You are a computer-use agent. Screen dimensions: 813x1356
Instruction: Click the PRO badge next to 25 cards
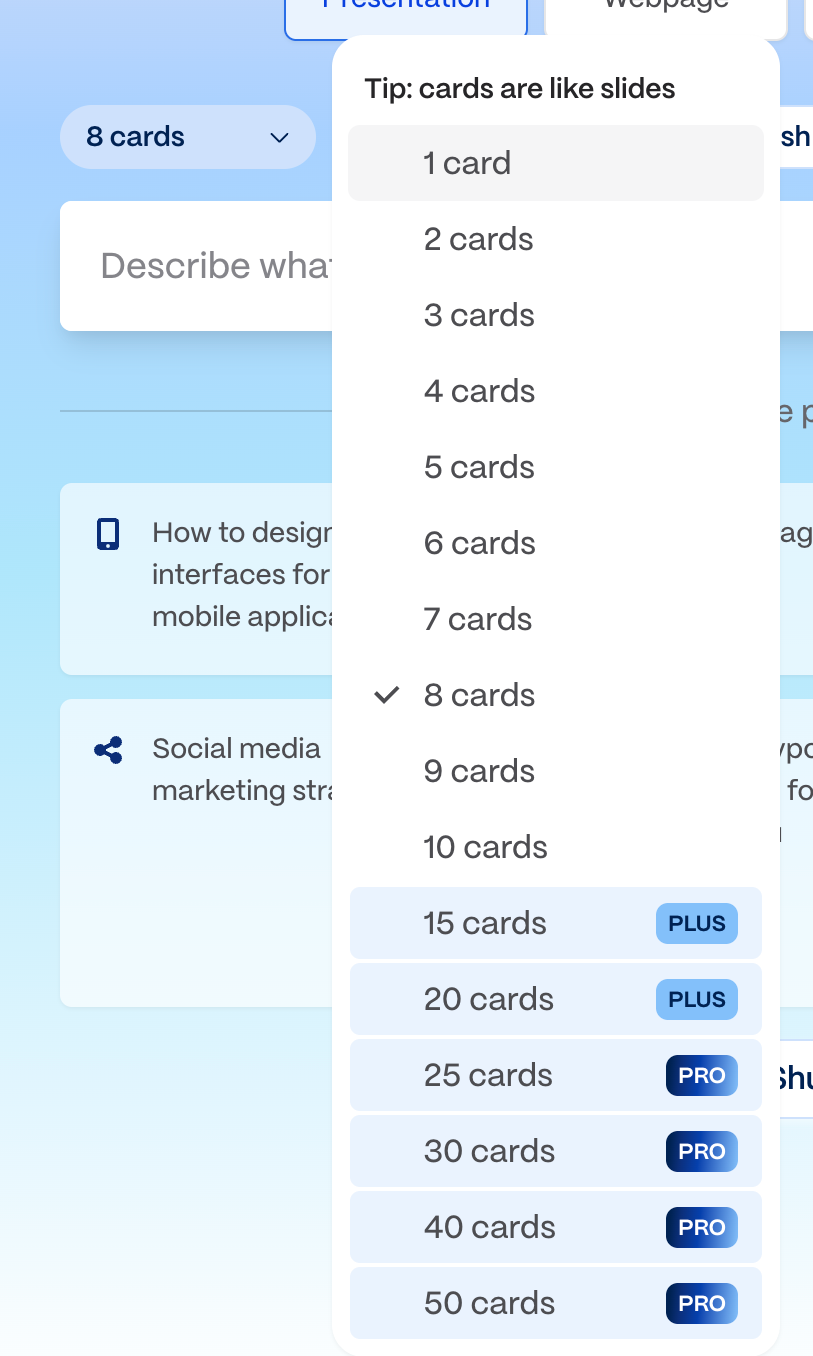701,1075
